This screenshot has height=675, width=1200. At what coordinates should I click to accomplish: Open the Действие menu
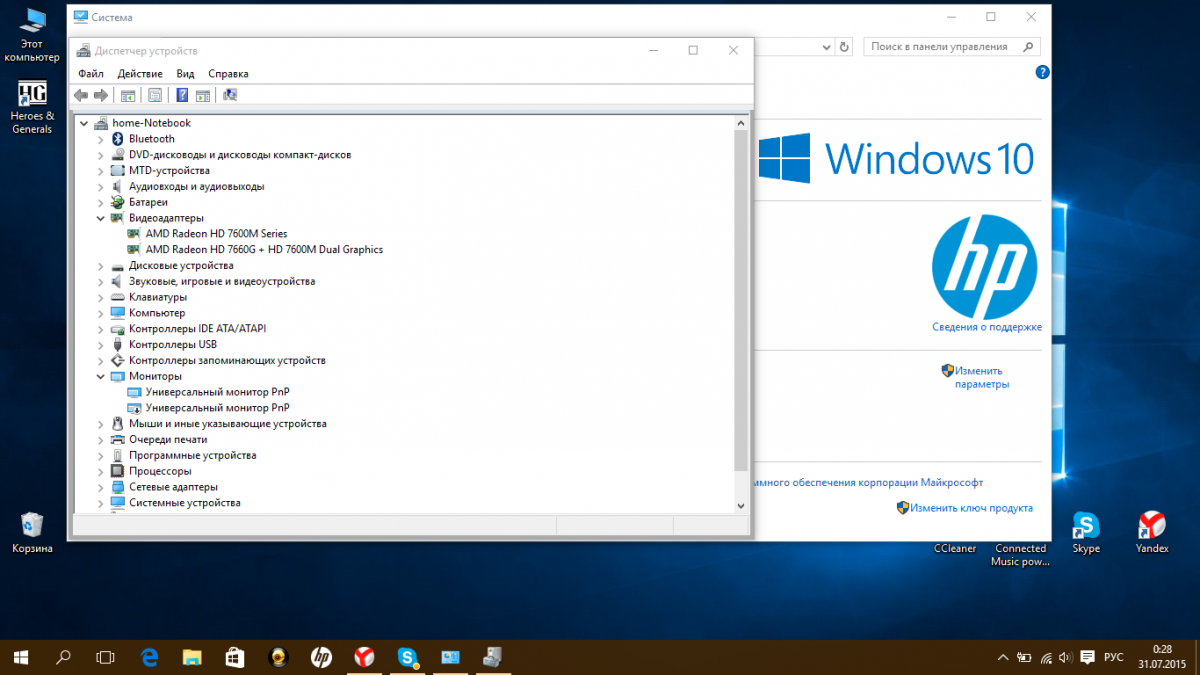coord(139,74)
